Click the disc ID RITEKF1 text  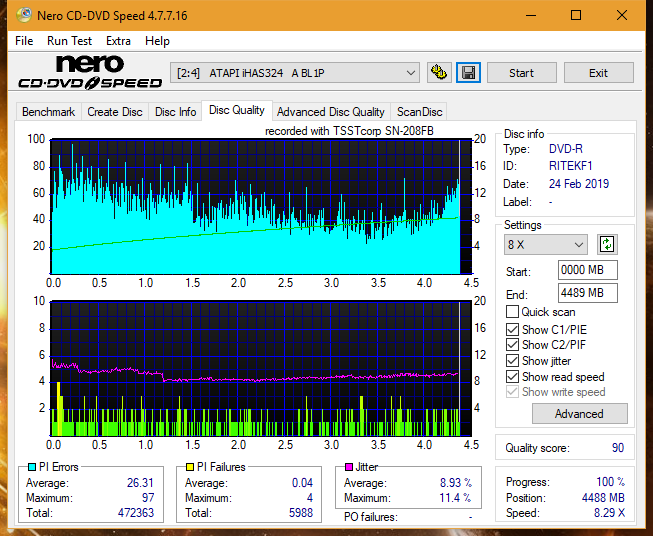pos(570,166)
